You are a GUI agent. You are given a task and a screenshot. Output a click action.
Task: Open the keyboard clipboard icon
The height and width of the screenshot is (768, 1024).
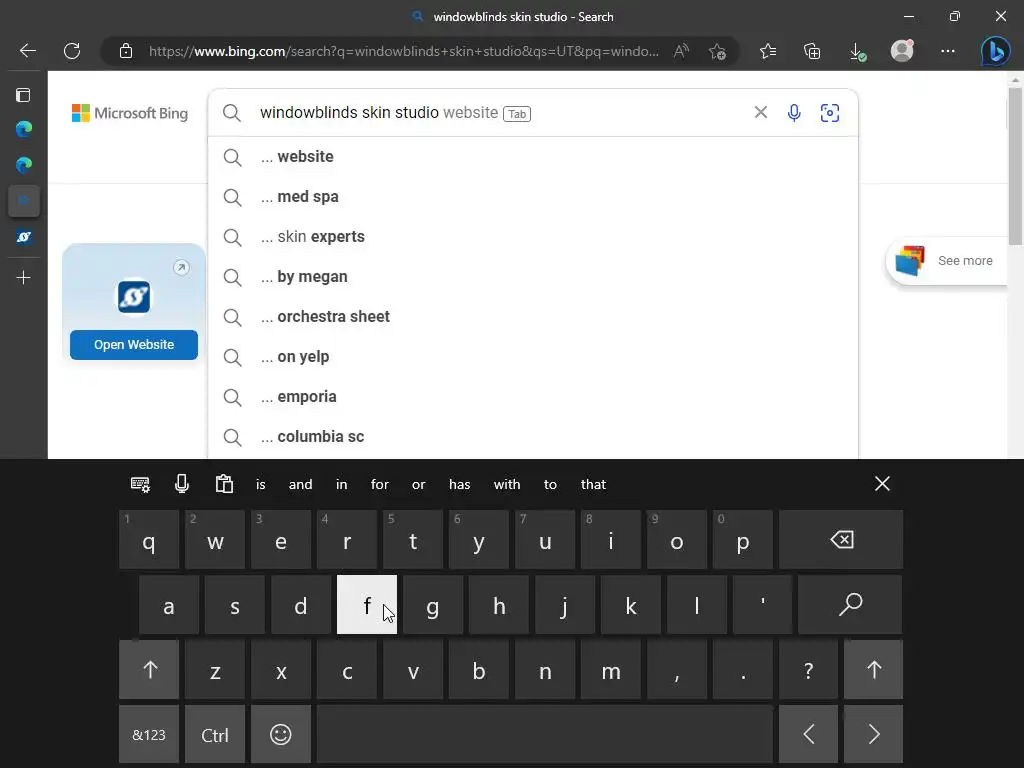pyautogui.click(x=224, y=484)
